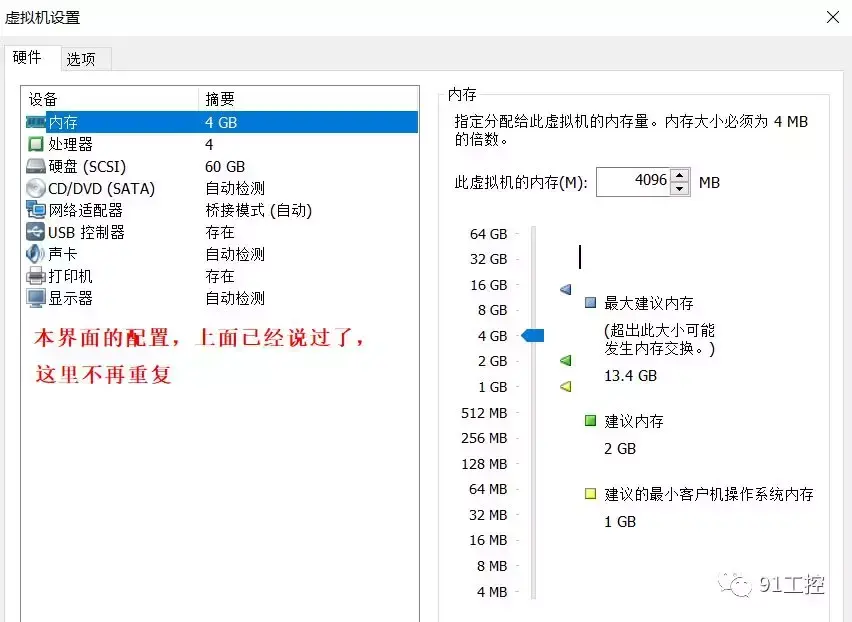Select the 打印机 device row

222,276
